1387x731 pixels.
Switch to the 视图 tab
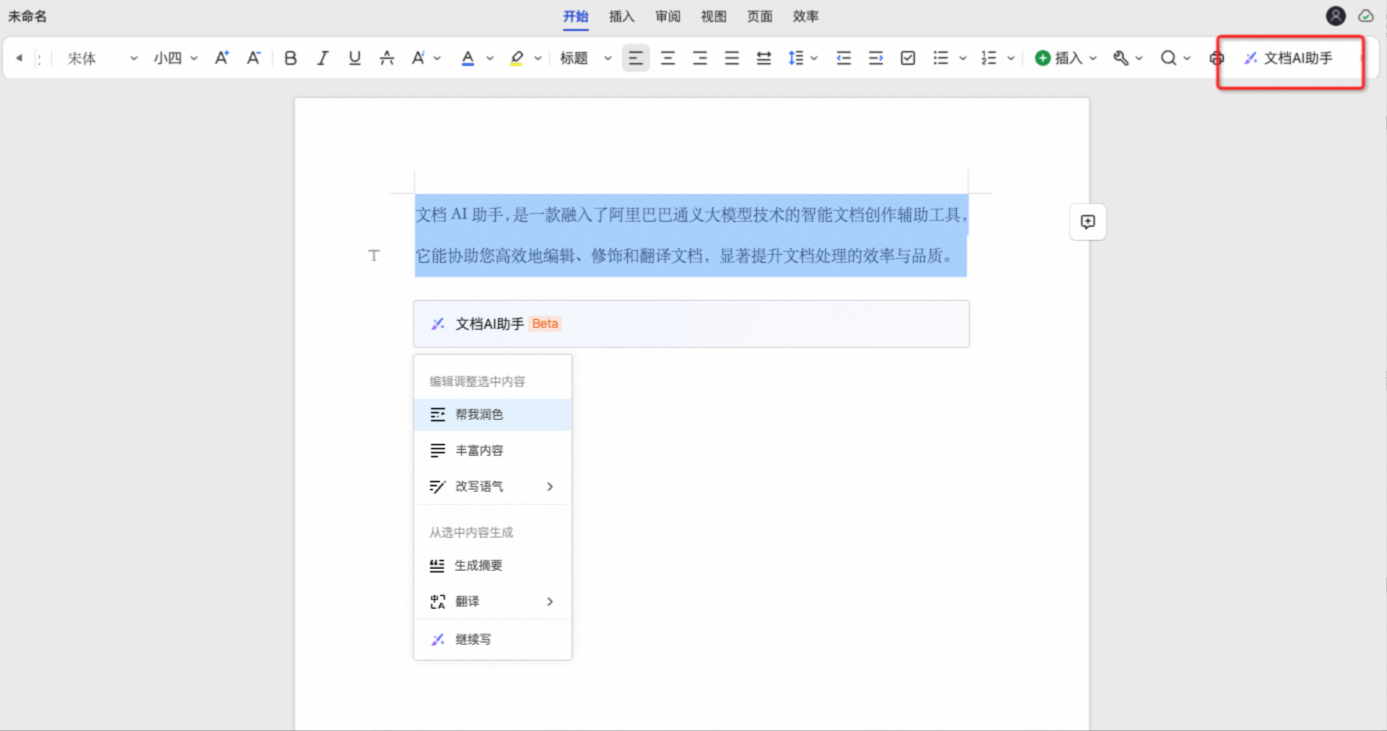[714, 16]
